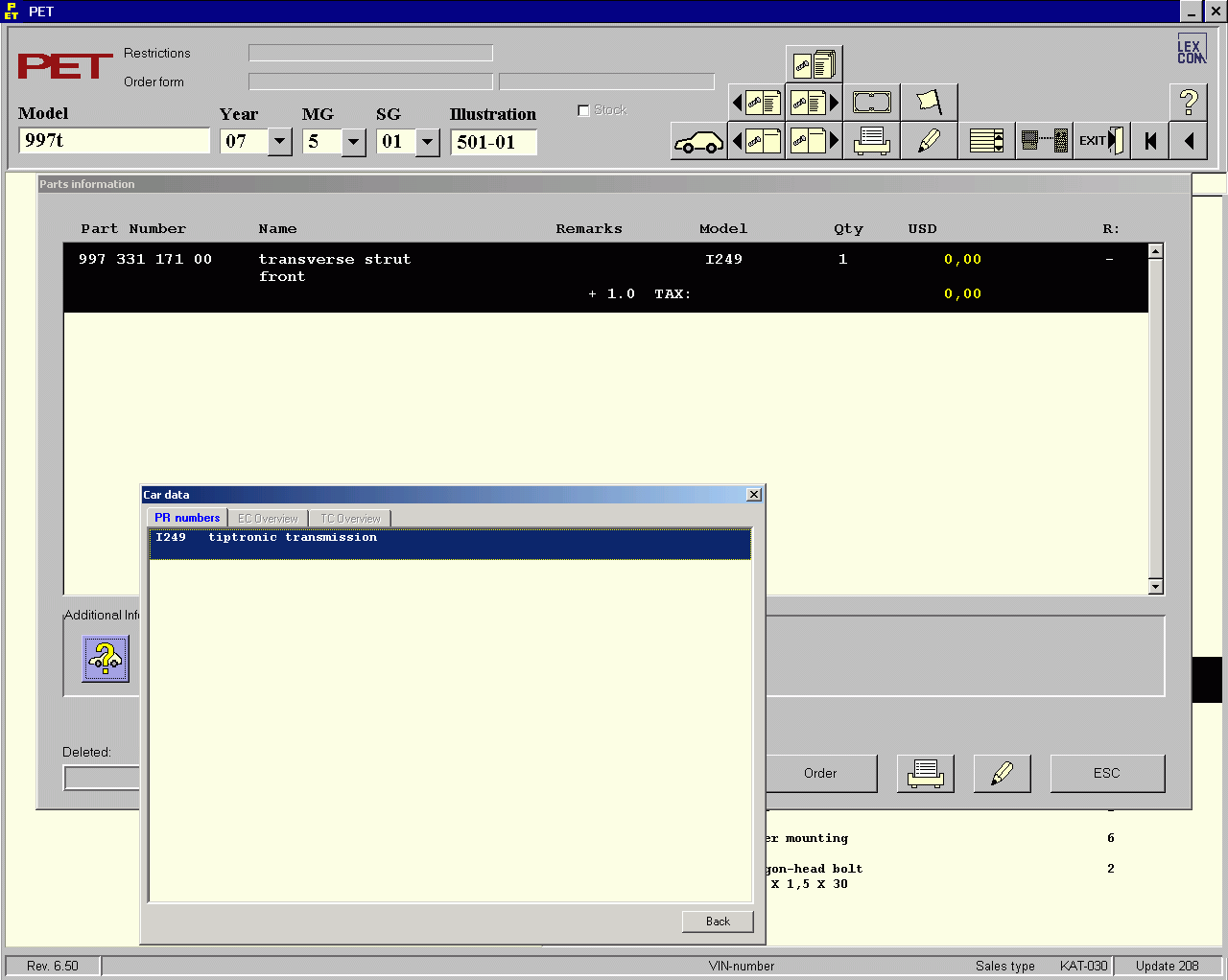The image size is (1228, 980).
Task: Click the back arrow icon in toolbar
Action: click(1189, 141)
